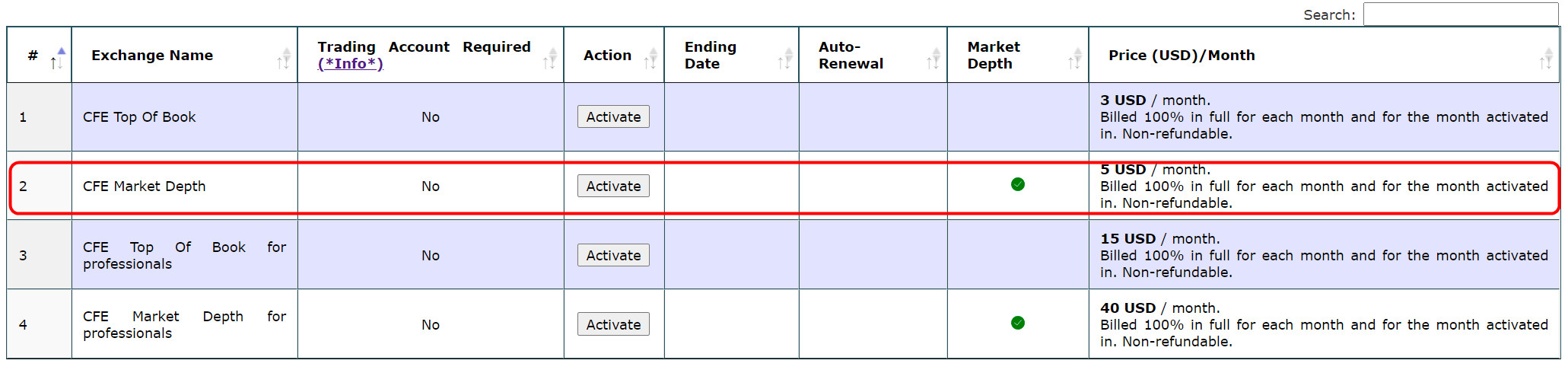Click the Auto-Renewal column header
This screenshot has height=373, width=1568.
pos(851,56)
